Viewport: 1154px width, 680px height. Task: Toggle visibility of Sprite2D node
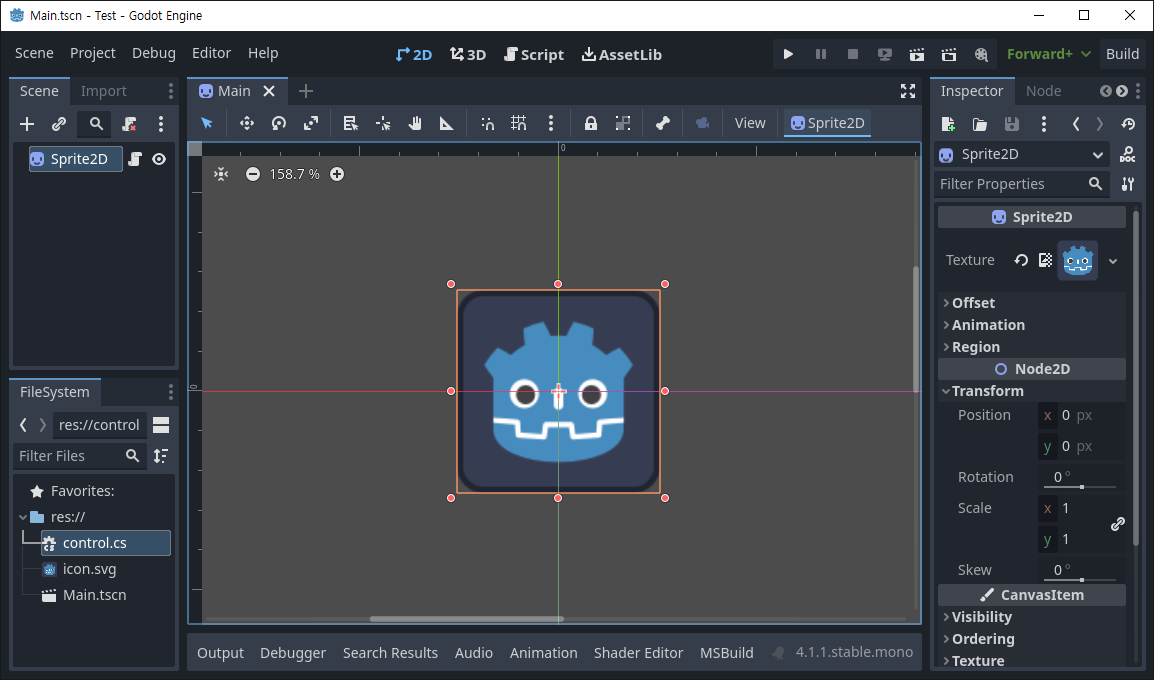(159, 159)
